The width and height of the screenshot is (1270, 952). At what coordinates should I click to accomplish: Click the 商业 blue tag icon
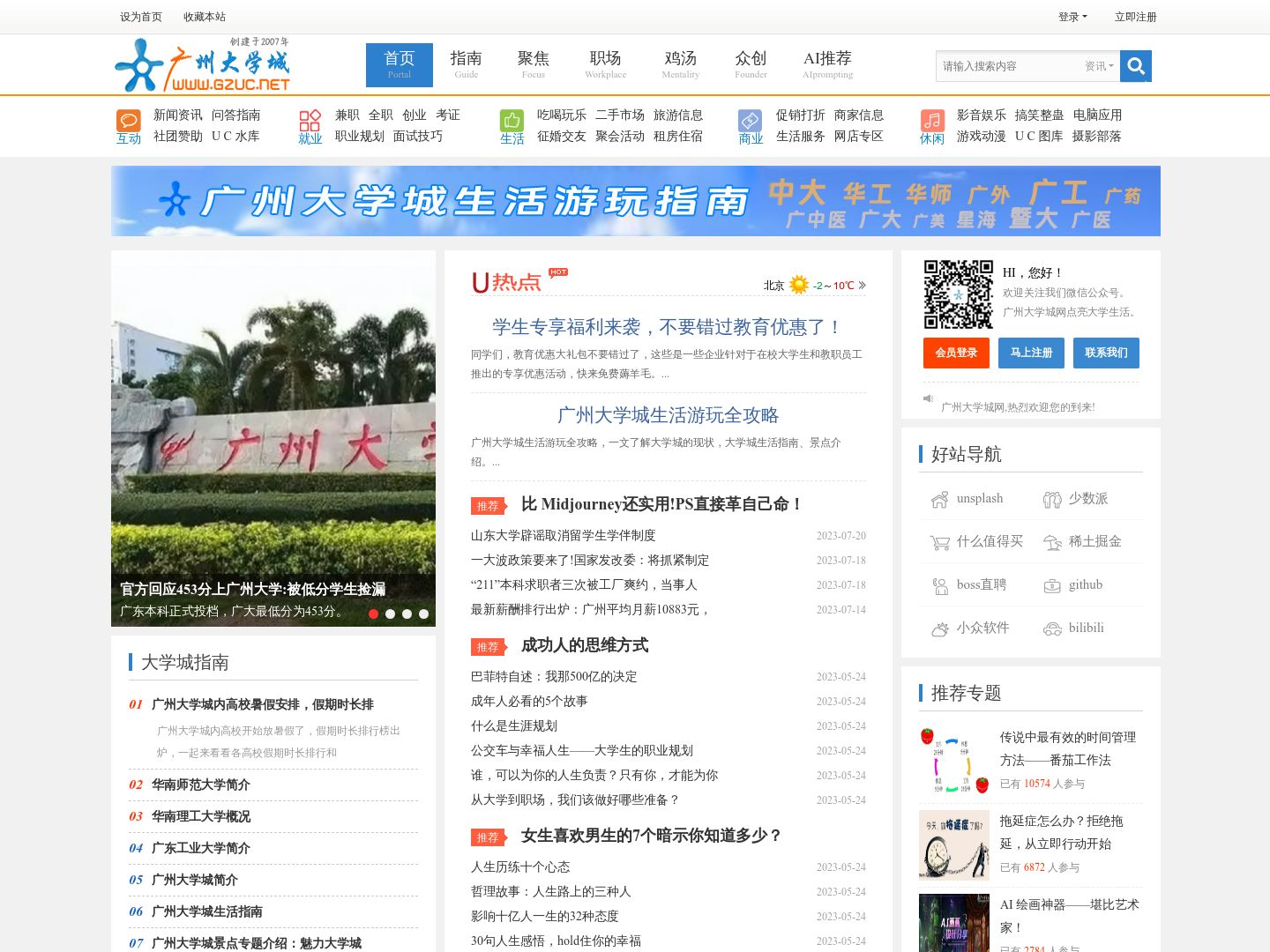pyautogui.click(x=751, y=120)
